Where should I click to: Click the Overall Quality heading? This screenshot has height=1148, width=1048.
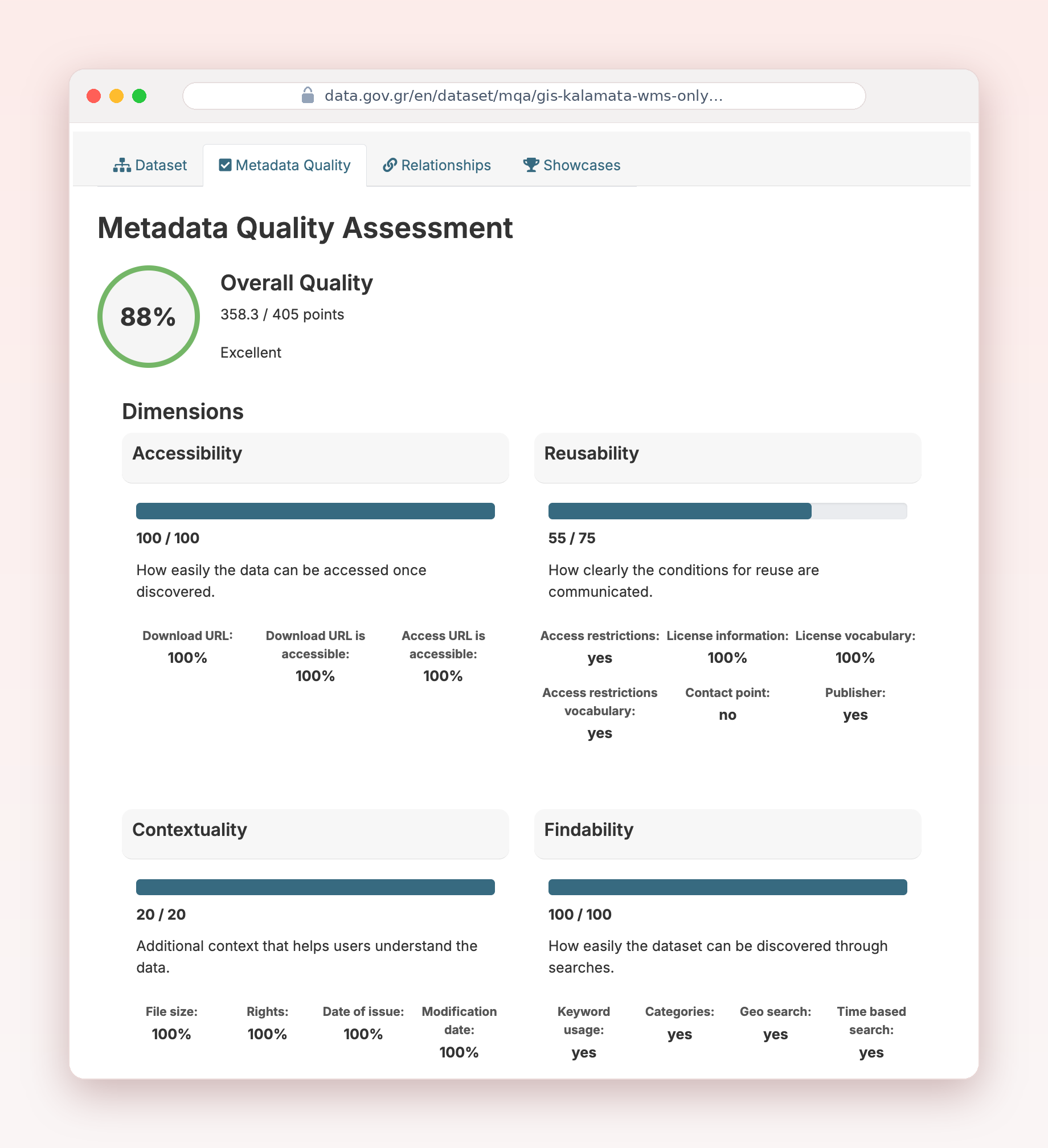[297, 283]
